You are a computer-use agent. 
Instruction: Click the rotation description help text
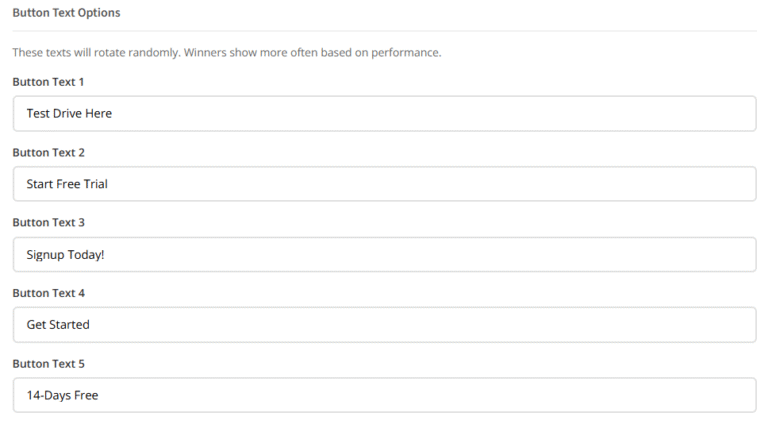click(226, 53)
